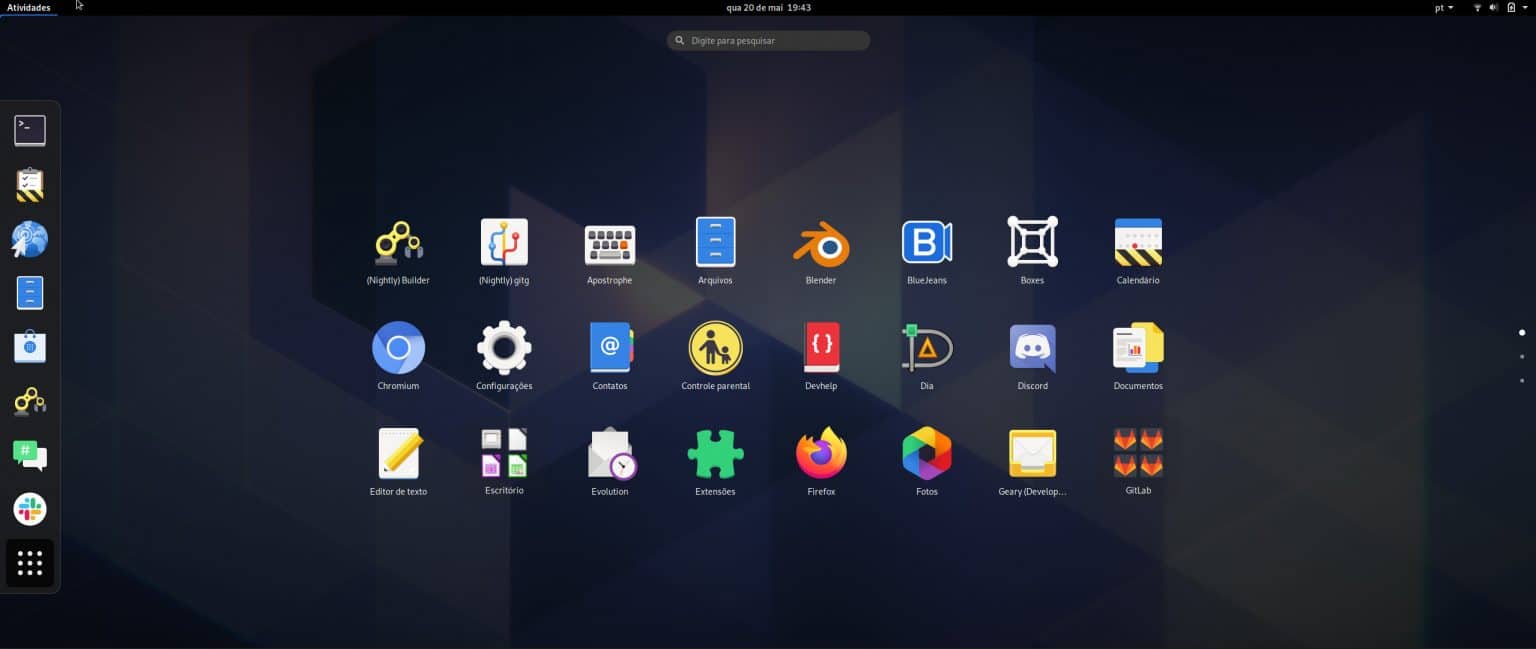Open the clock and calendar menu

click(768, 7)
